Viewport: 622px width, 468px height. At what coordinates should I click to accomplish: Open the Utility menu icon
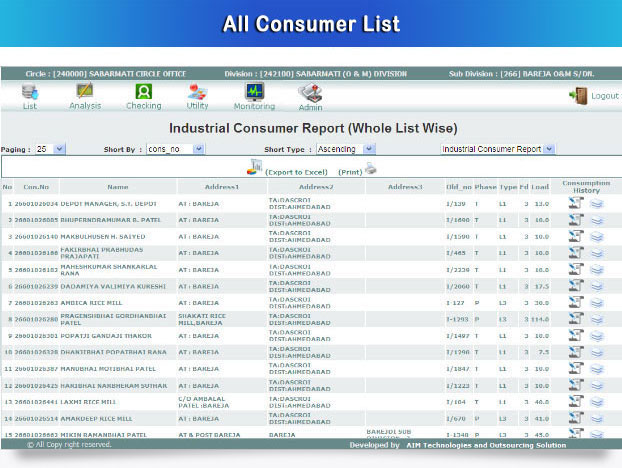tap(197, 92)
